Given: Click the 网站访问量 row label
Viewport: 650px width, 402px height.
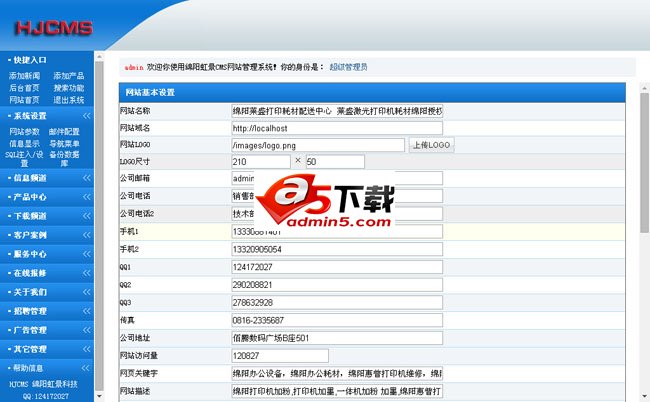Looking at the screenshot, I should [139, 356].
